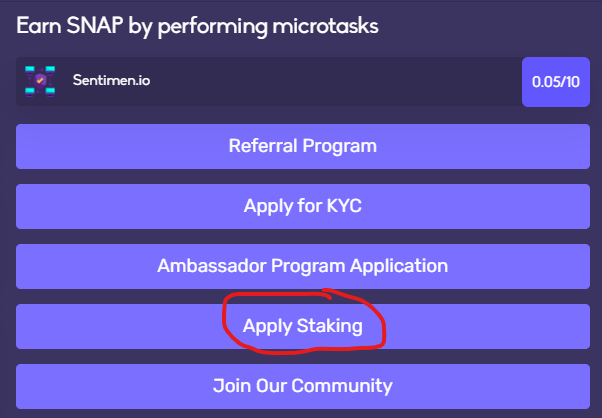The height and width of the screenshot is (418, 602).
Task: Click the Earn SNAP microtasks heading
Action: (x=198, y=26)
